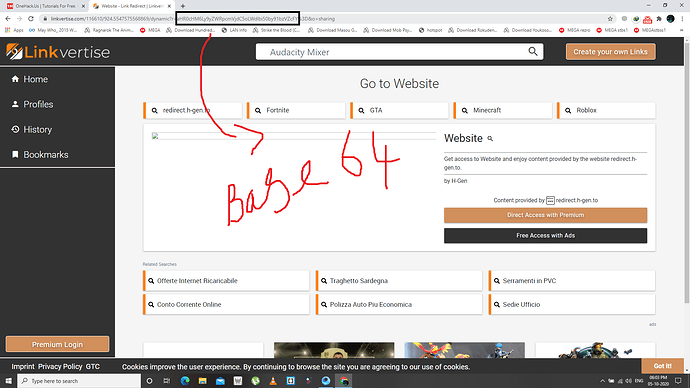Open the GTC footer link
The height and width of the screenshot is (388, 690).
[92, 366]
